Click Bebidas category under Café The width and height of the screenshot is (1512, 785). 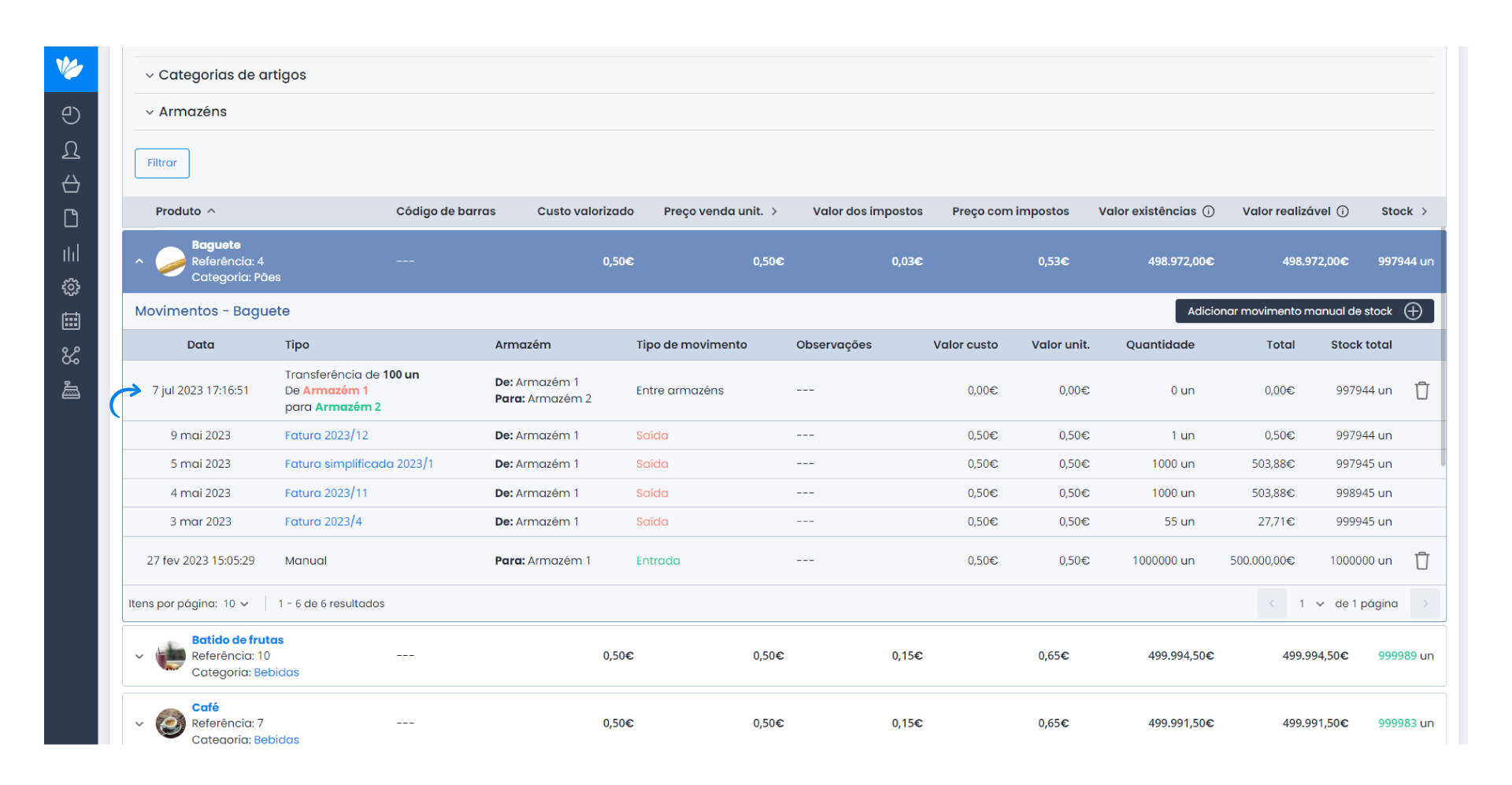(x=276, y=739)
